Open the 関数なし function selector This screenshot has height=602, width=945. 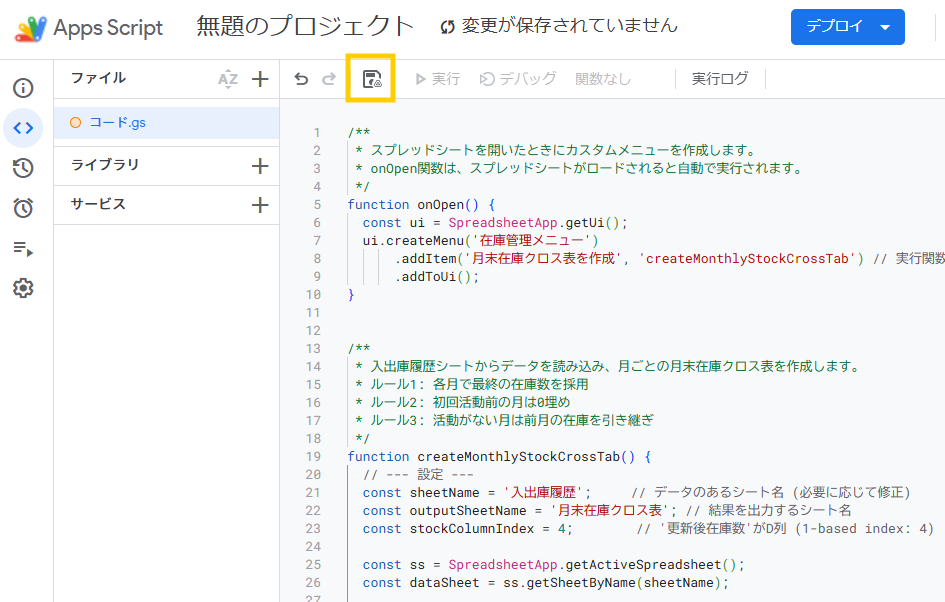coord(603,79)
